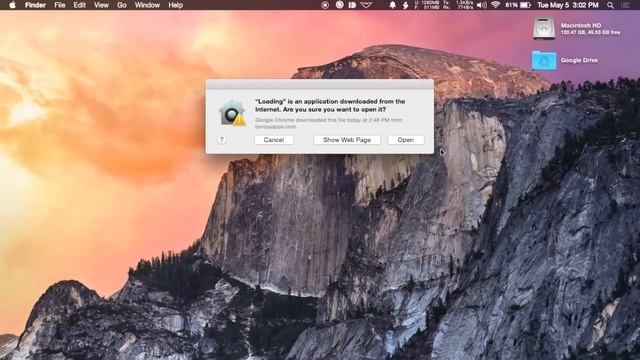Open the Finder menu
Image resolution: width=640 pixels, height=360 pixels.
click(35, 5)
